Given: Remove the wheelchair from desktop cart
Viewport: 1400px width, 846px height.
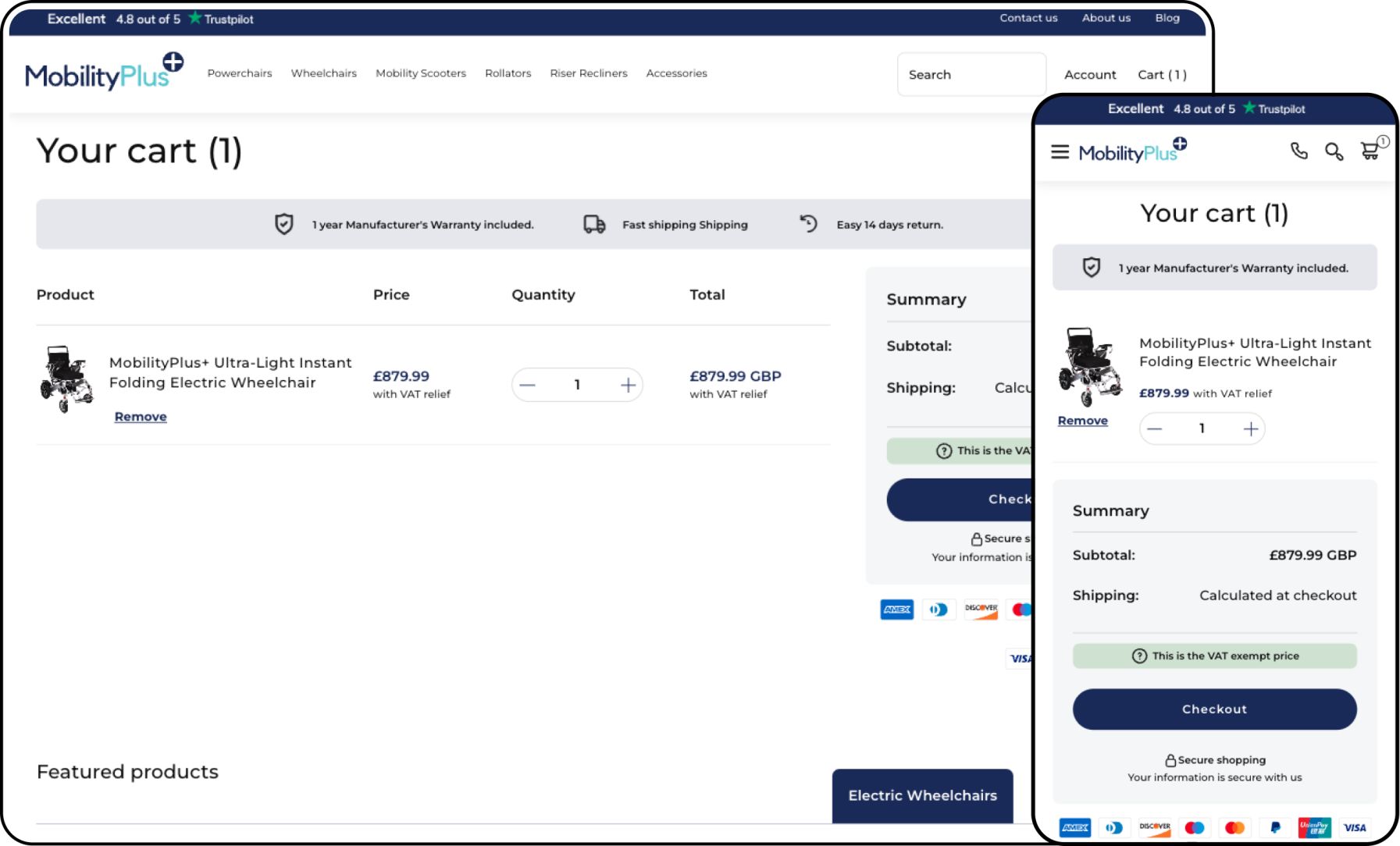Looking at the screenshot, I should [x=141, y=417].
